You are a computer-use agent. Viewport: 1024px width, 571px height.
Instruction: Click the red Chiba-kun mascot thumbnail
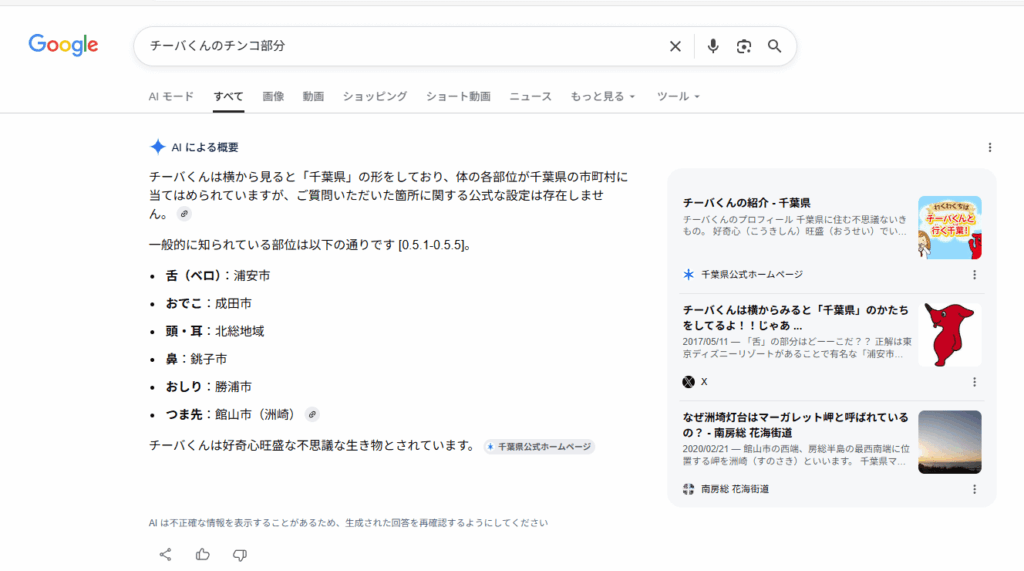[950, 334]
